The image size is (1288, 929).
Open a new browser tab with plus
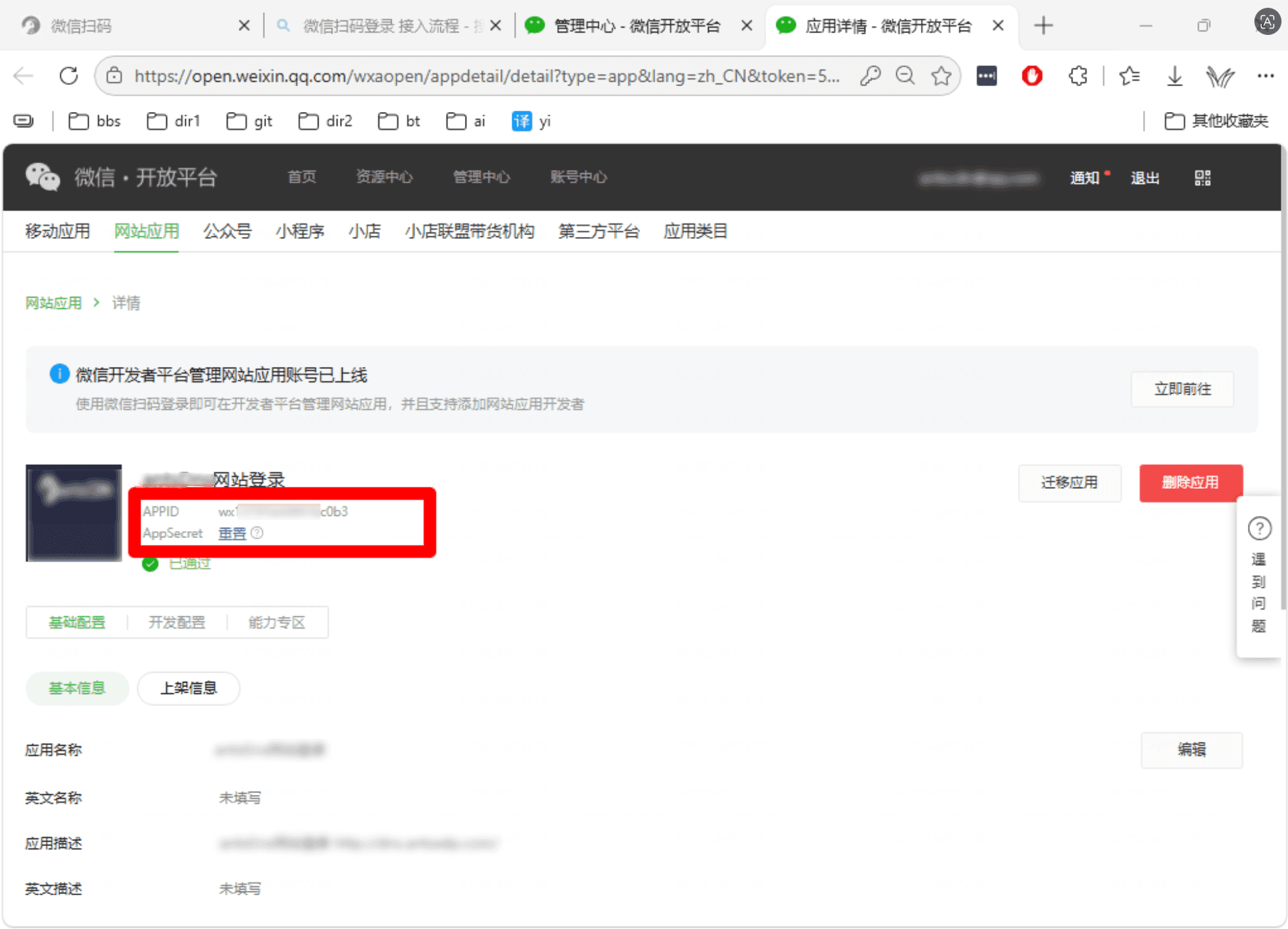tap(1043, 25)
